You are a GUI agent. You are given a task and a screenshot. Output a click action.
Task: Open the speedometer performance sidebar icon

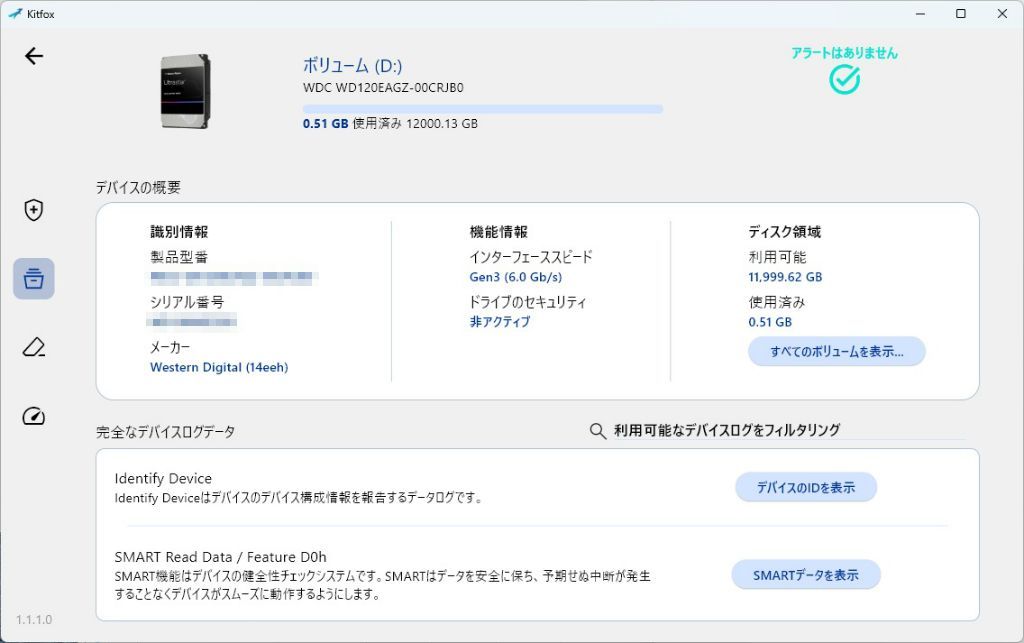(x=34, y=416)
